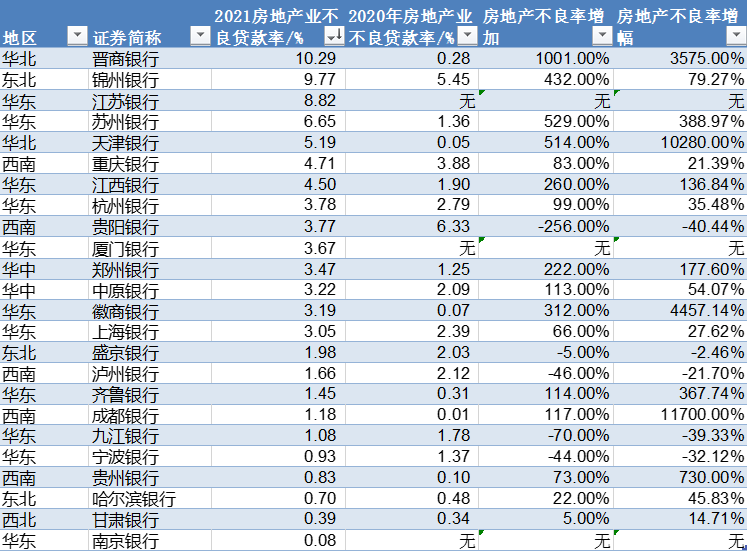Click the 3575.00% cell in 晋商银行 row
The height and width of the screenshot is (554, 747).
[x=680, y=58]
